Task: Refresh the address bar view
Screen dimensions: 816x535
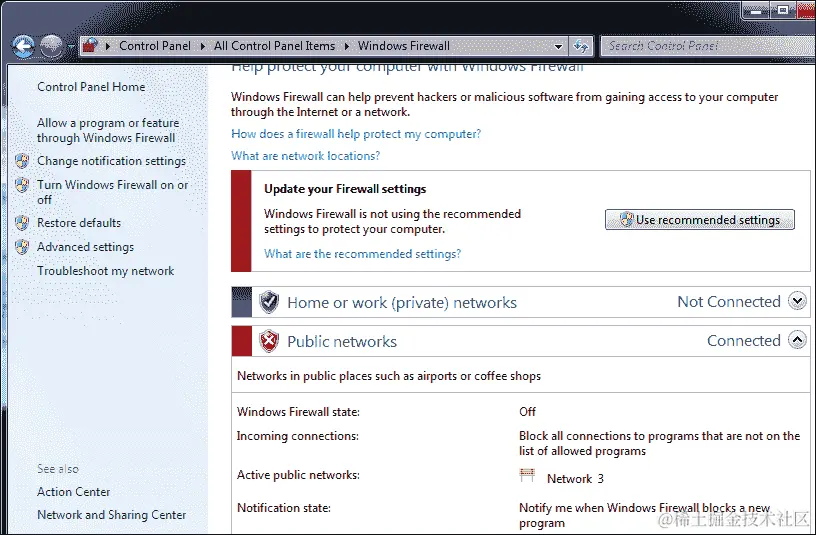Action: click(x=581, y=46)
